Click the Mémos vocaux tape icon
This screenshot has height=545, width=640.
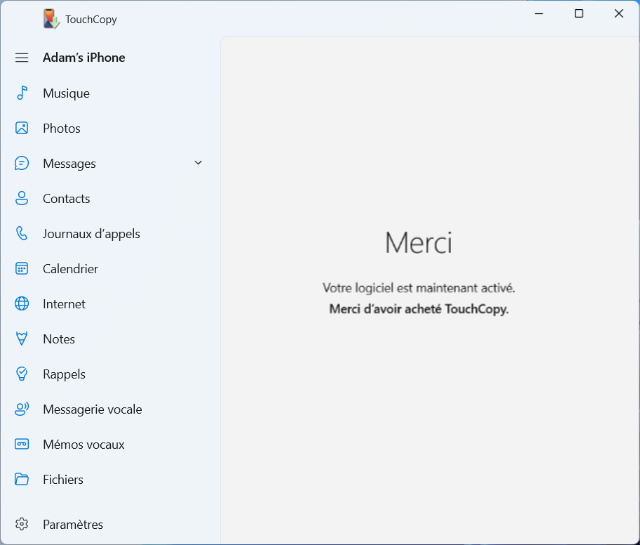pos(22,444)
